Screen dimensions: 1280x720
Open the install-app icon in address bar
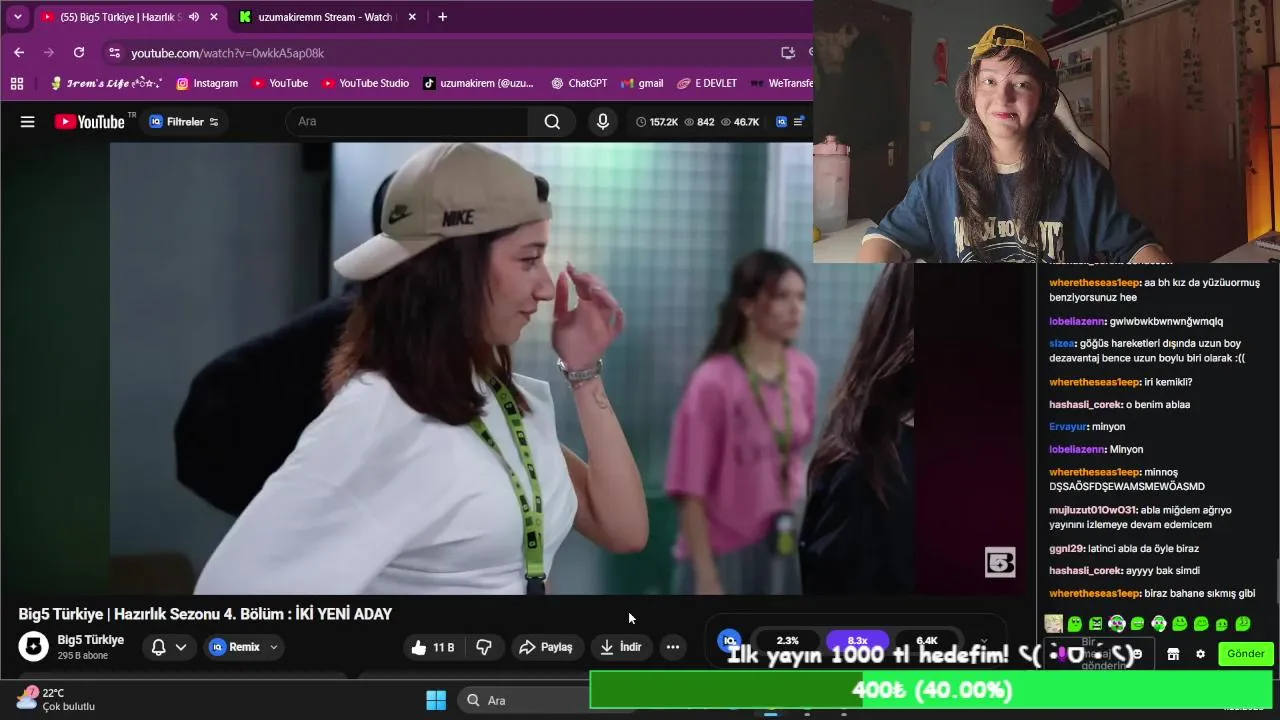tap(788, 53)
